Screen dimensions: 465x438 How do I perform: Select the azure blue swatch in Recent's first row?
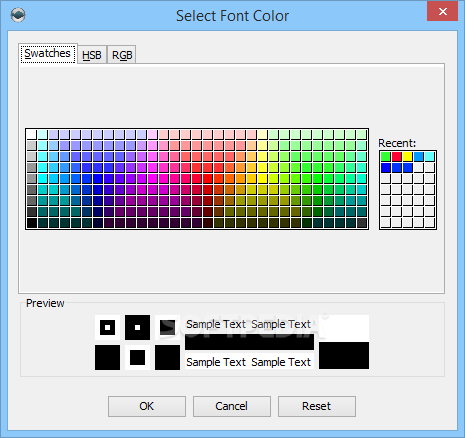pos(419,156)
